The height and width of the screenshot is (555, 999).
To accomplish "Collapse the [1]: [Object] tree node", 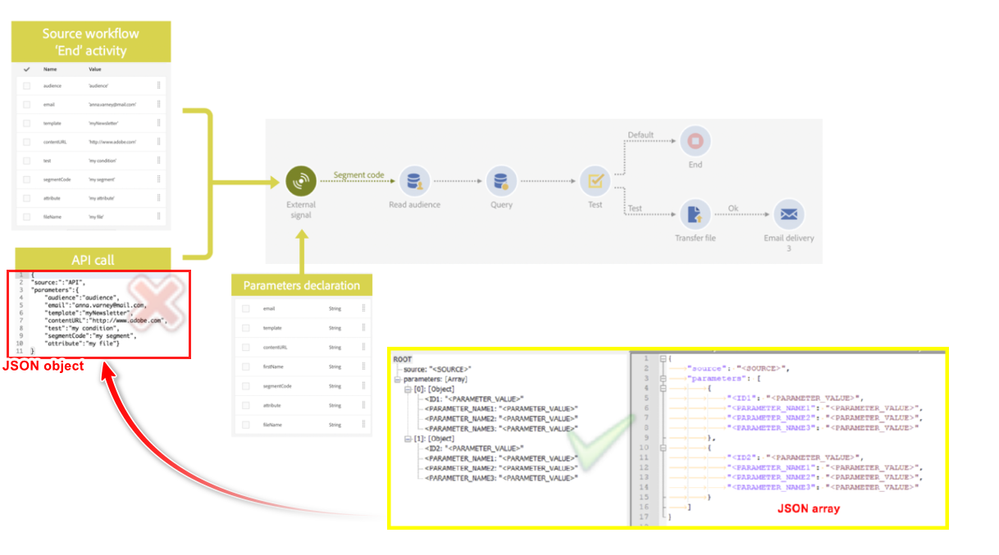I will coord(407,438).
